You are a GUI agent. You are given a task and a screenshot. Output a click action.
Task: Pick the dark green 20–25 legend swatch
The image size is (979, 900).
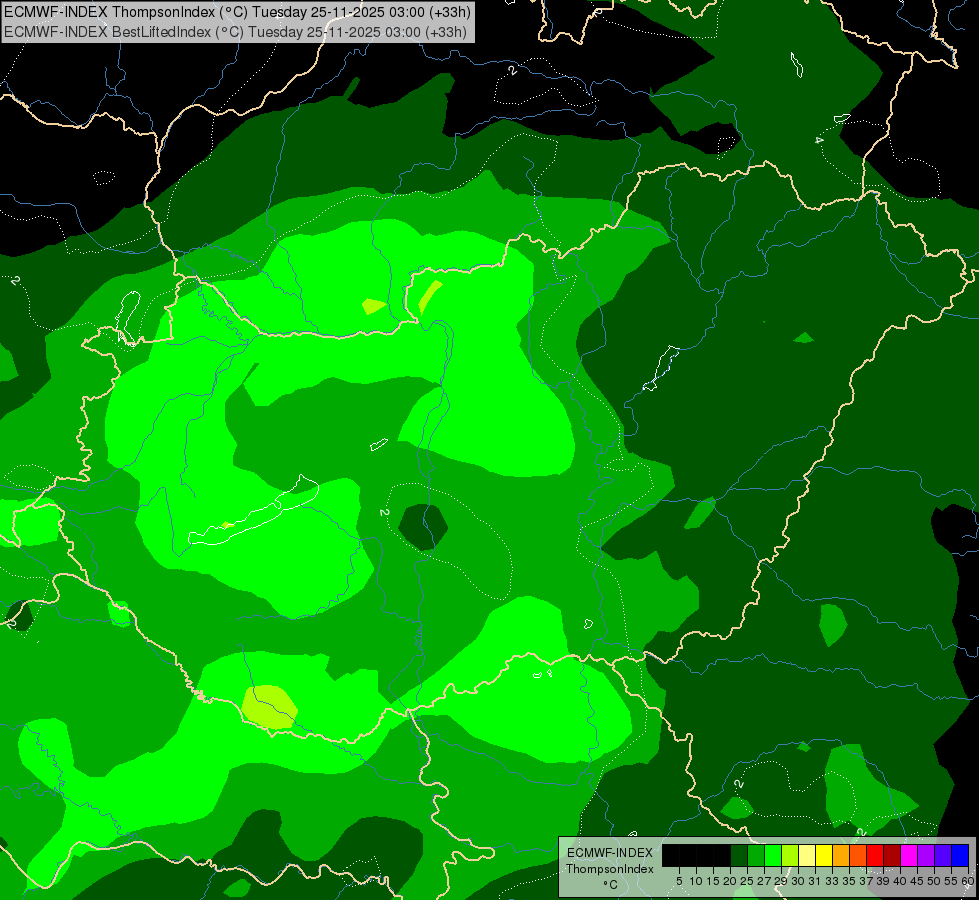[x=739, y=855]
